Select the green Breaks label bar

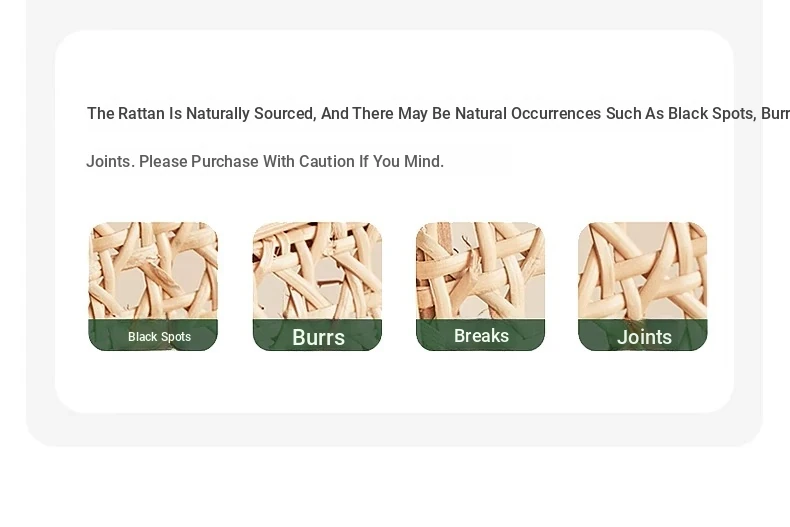tap(481, 335)
